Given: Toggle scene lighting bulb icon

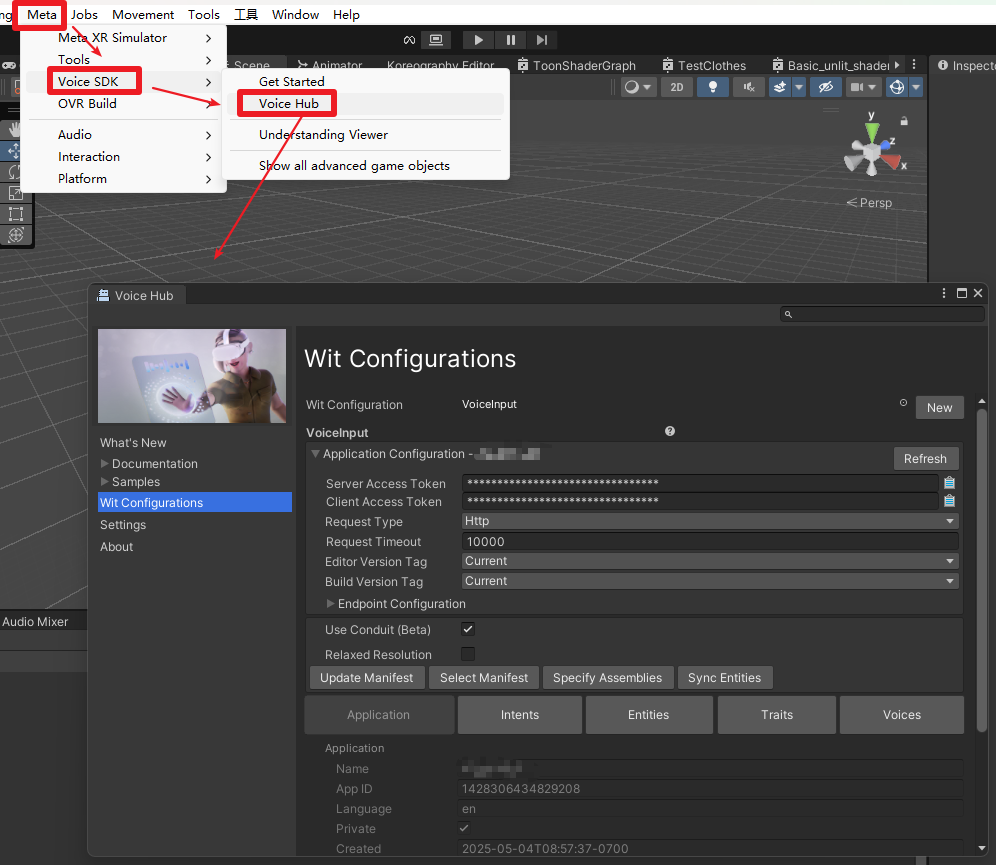Looking at the screenshot, I should 713,87.
